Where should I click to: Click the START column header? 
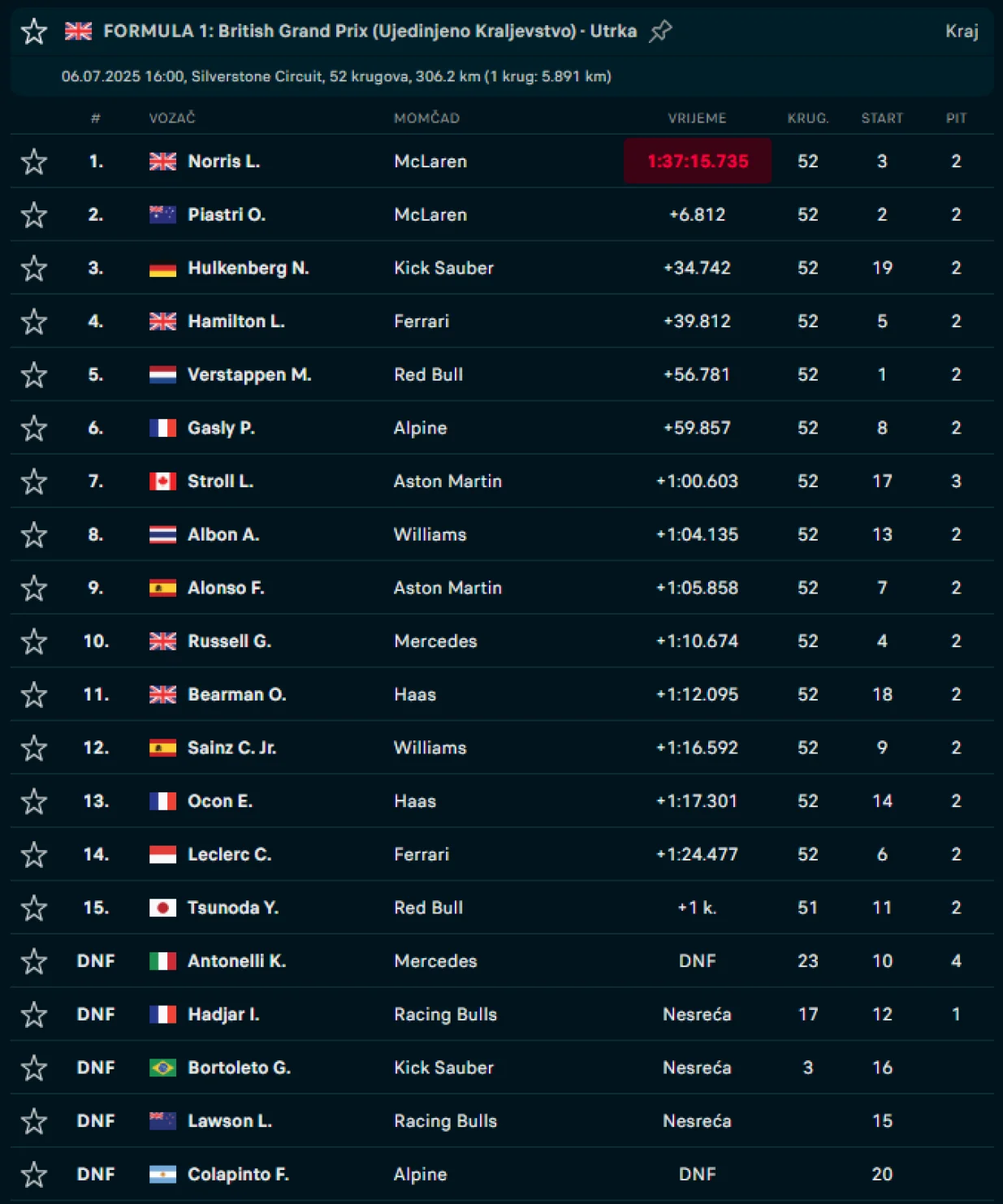[x=882, y=119]
